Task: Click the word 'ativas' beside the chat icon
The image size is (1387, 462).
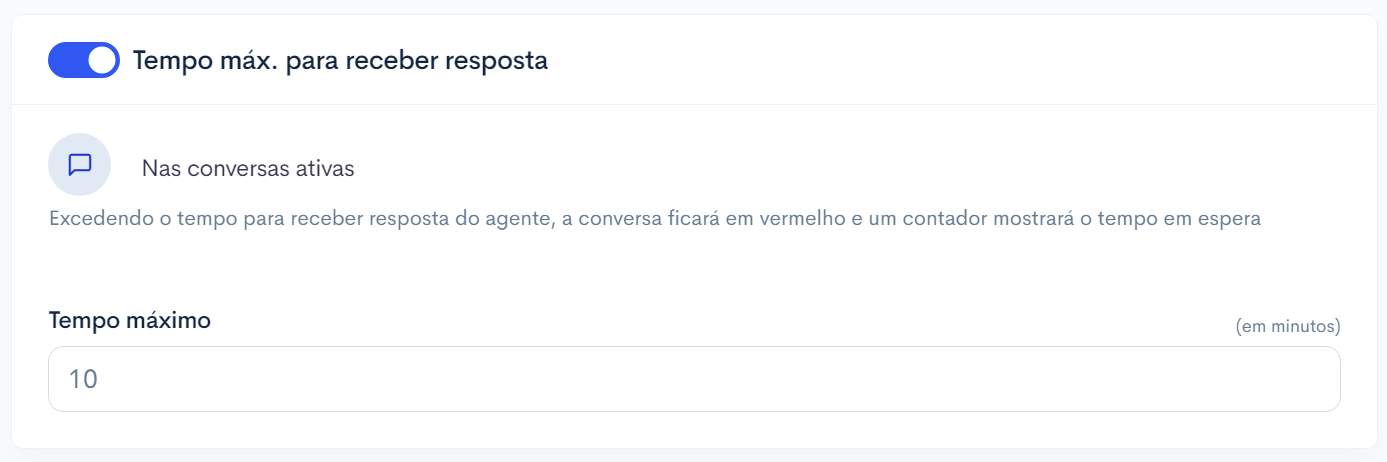Action: (x=326, y=168)
